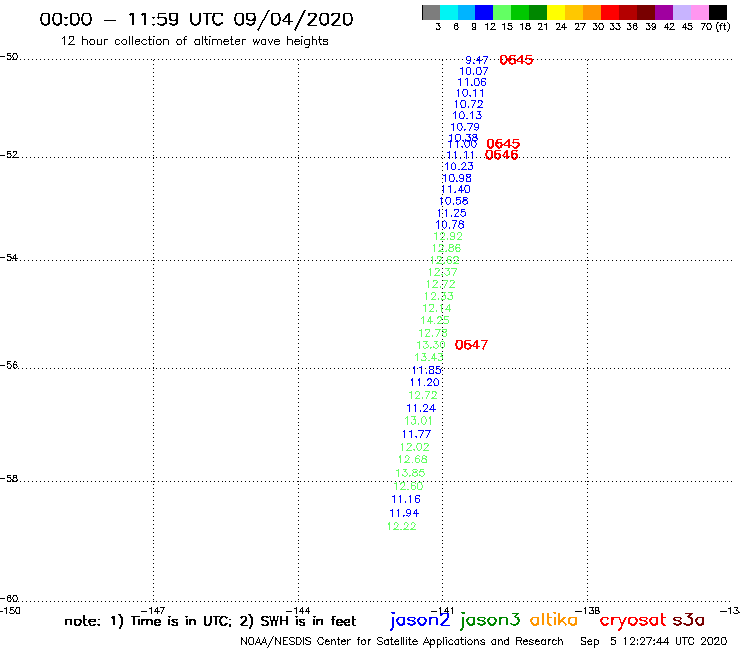Click the jason2 satellite label
This screenshot has width=740, height=650.
pyautogui.click(x=420, y=620)
